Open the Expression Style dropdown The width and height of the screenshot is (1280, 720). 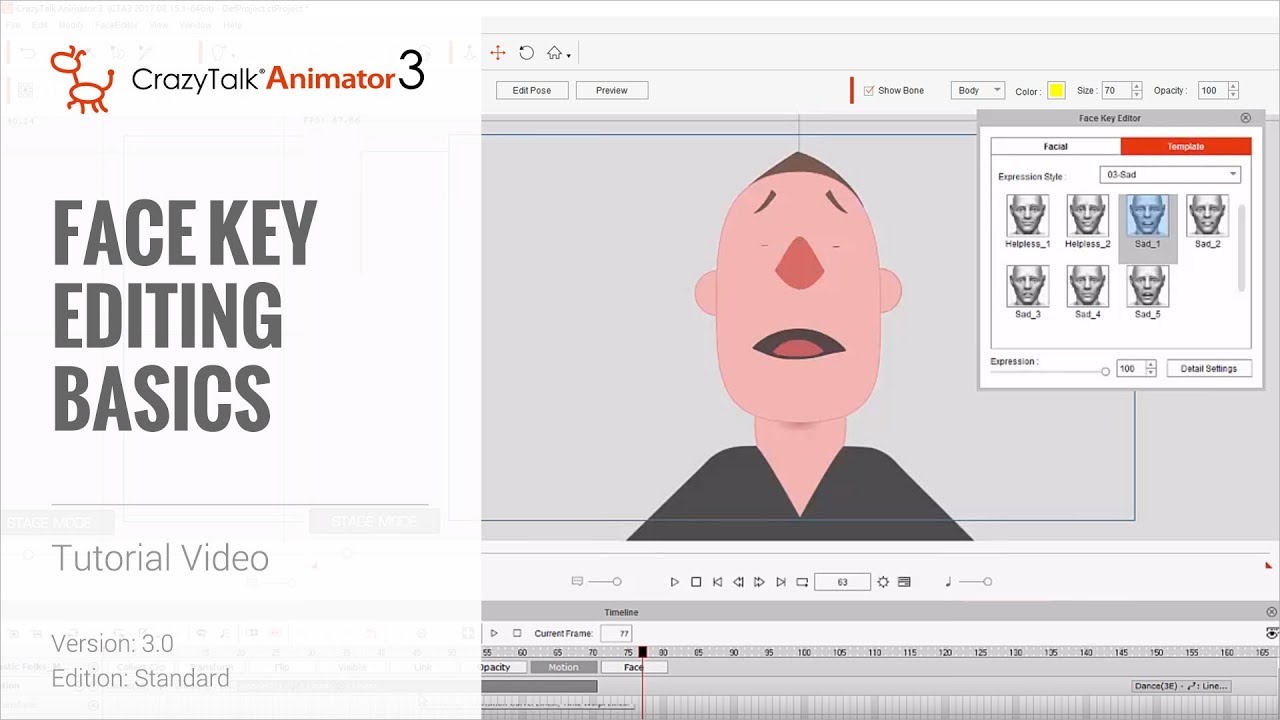pos(1170,174)
